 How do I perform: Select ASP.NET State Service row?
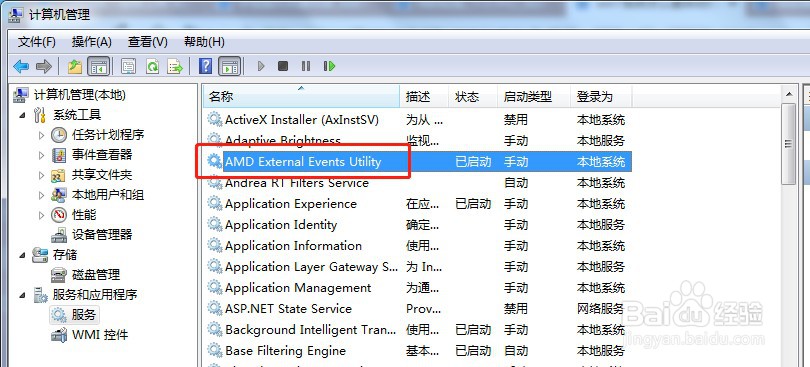click(418, 309)
